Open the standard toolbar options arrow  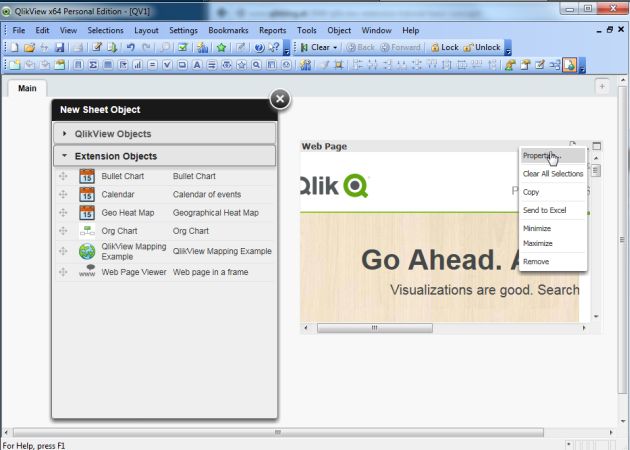287,48
